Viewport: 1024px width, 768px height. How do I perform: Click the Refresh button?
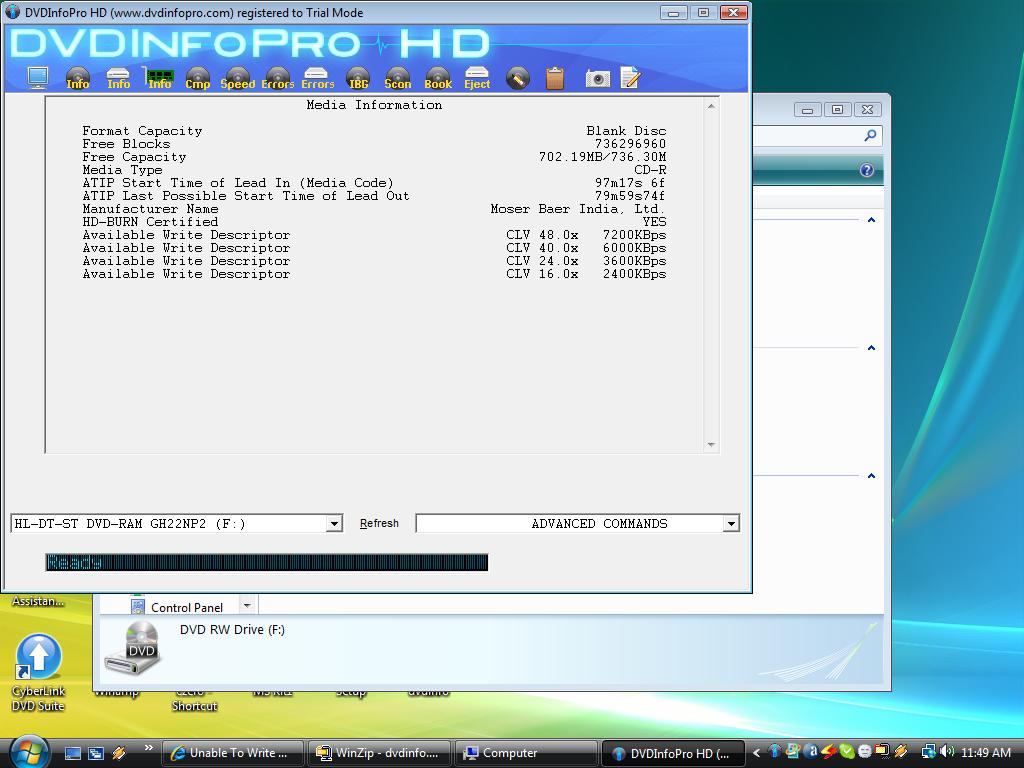tap(379, 524)
